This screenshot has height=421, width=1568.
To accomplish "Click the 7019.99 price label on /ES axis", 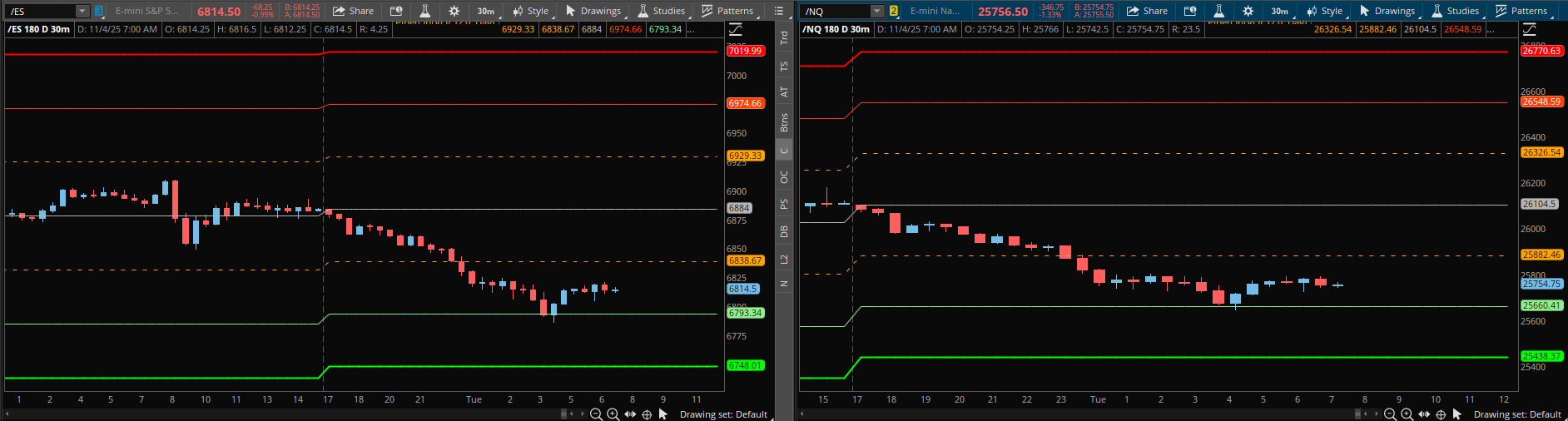I will coord(745,51).
